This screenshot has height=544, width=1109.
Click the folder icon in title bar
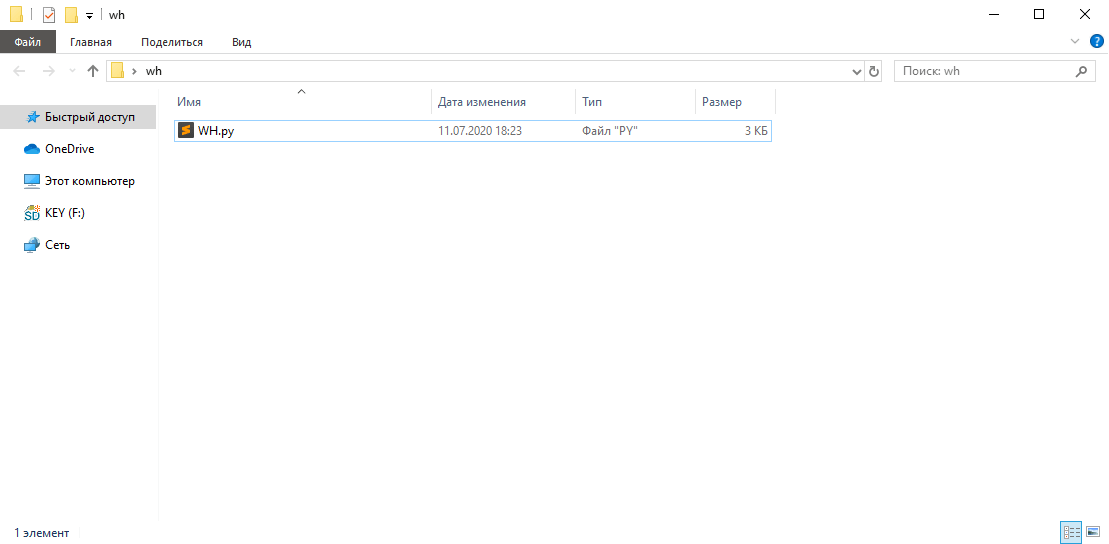click(x=16, y=15)
